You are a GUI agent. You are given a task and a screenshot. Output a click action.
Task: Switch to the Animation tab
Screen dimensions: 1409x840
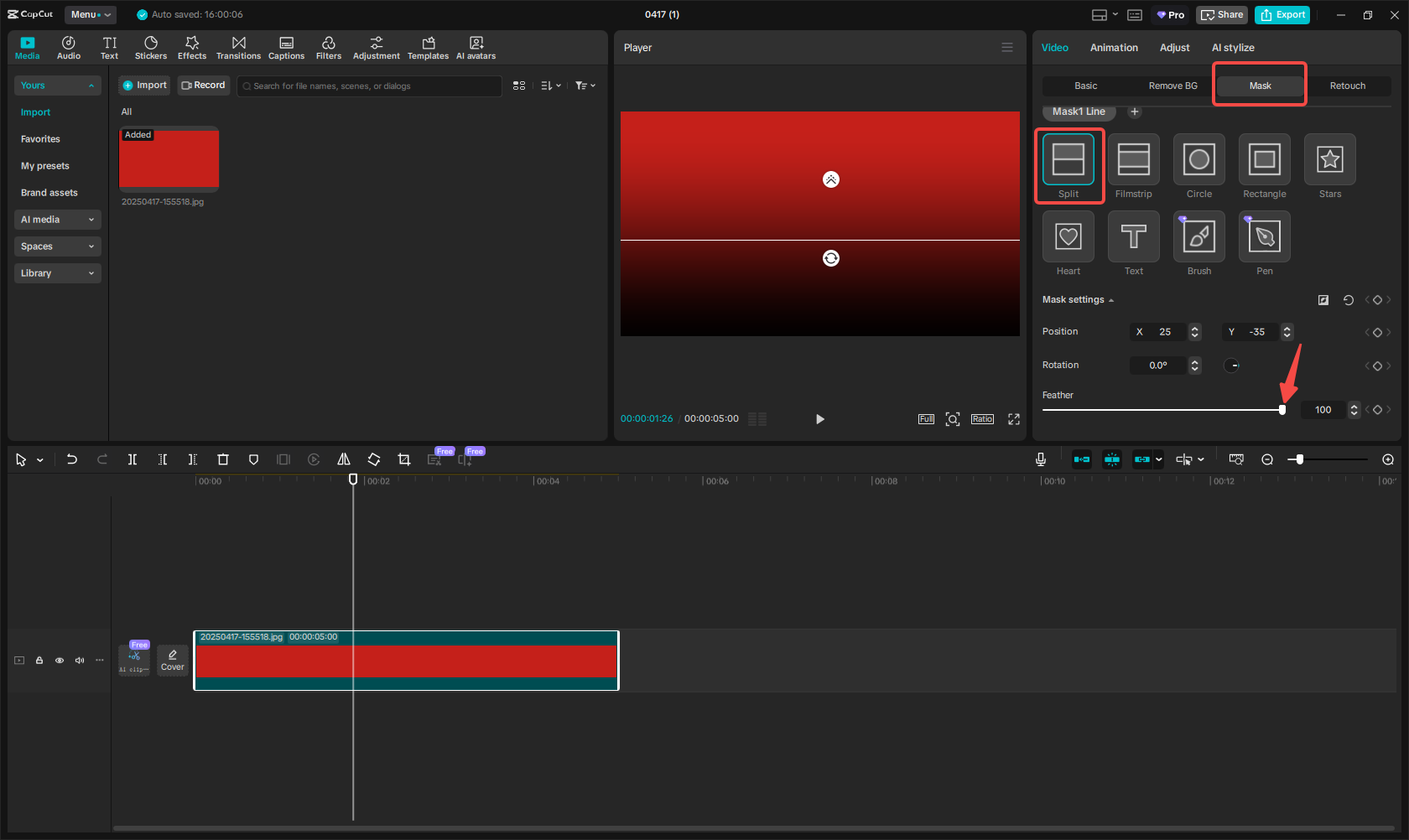tap(1113, 48)
